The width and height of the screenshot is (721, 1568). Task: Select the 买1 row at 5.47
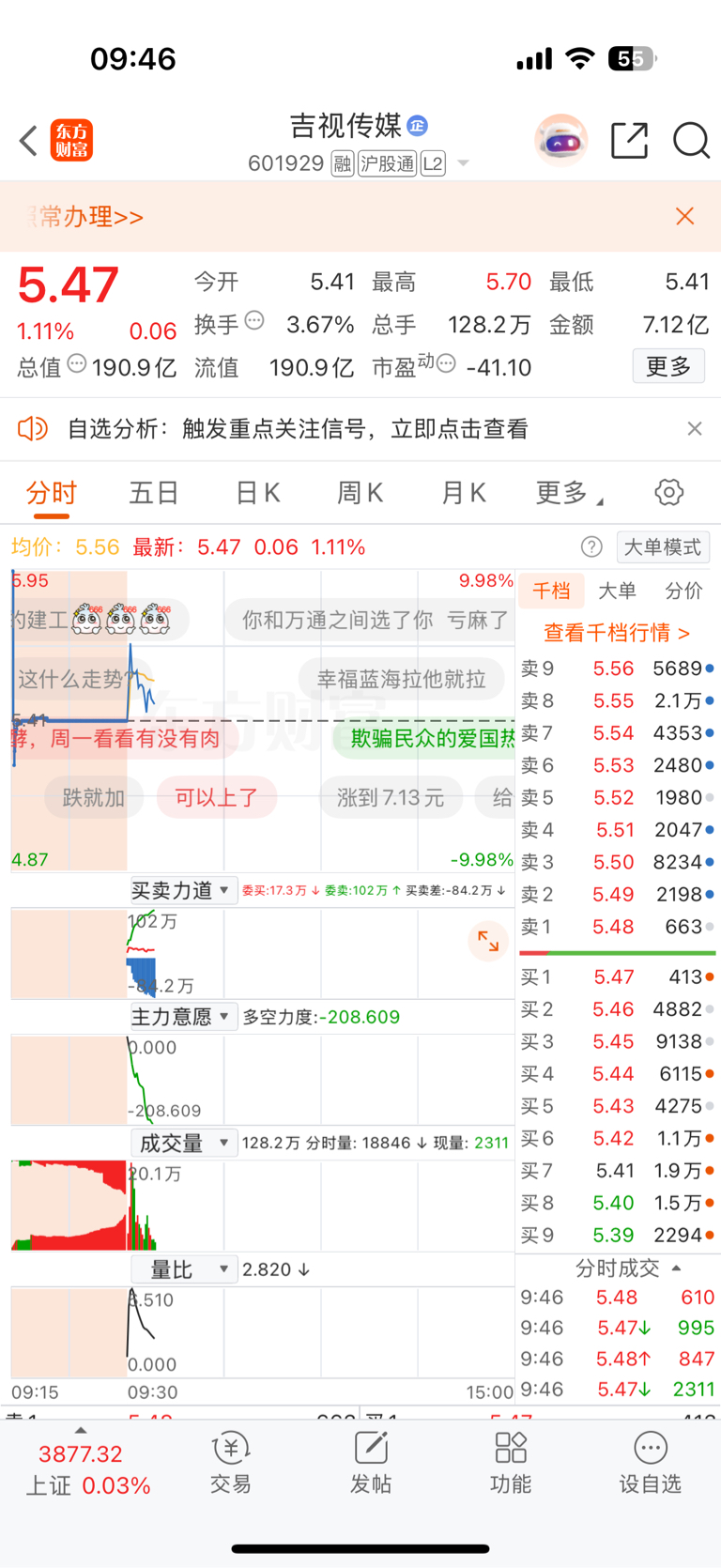click(x=618, y=977)
